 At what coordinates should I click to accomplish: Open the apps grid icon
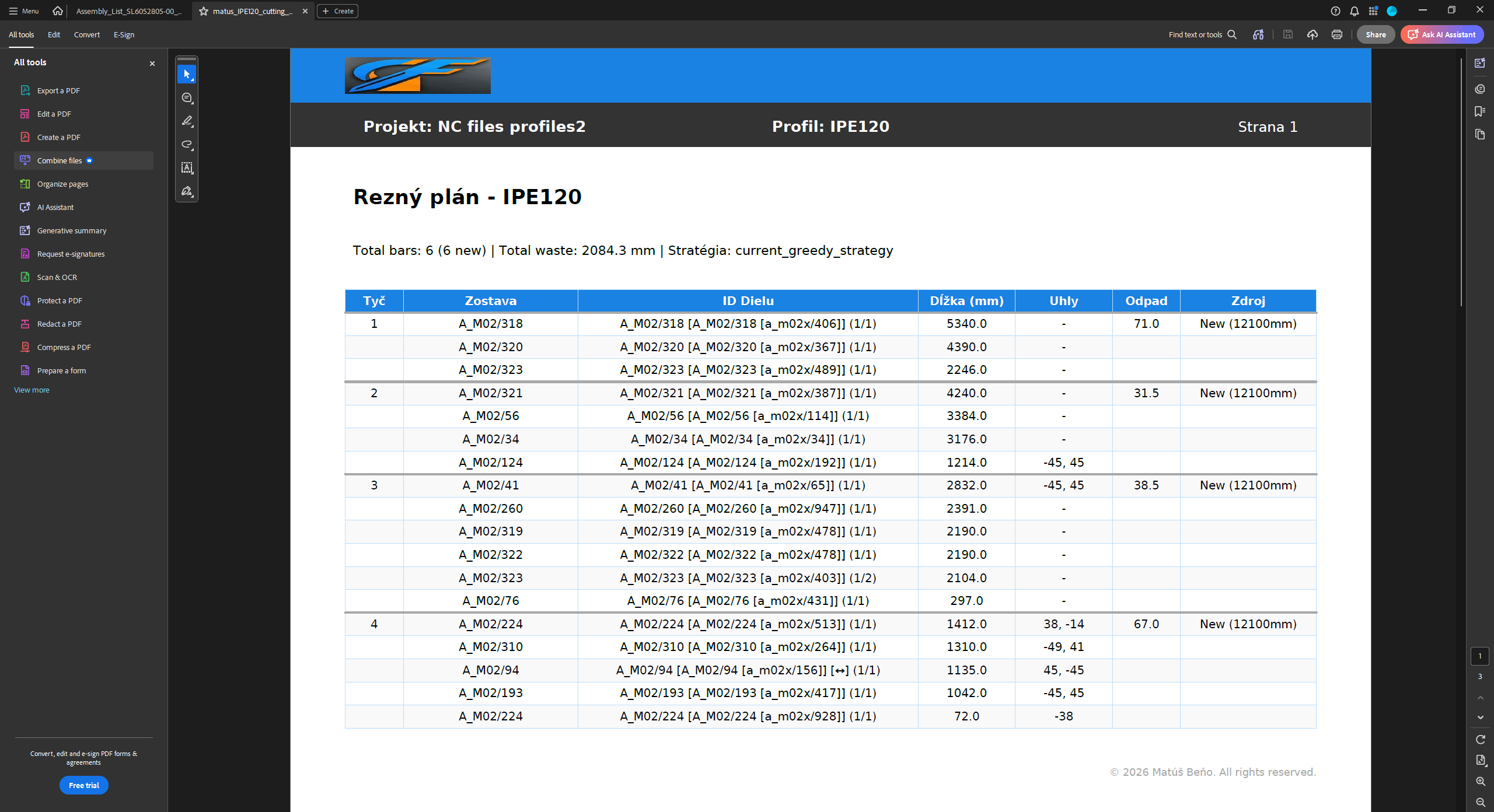[1373, 10]
